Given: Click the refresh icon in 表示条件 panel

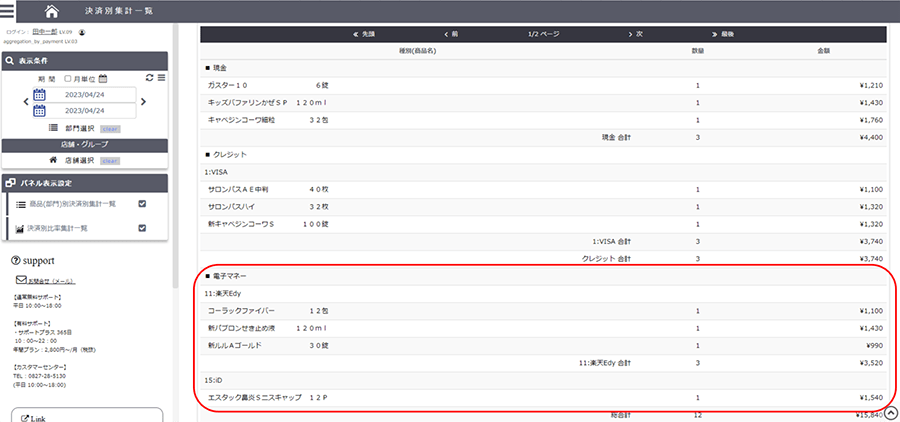Looking at the screenshot, I should (x=149, y=78).
